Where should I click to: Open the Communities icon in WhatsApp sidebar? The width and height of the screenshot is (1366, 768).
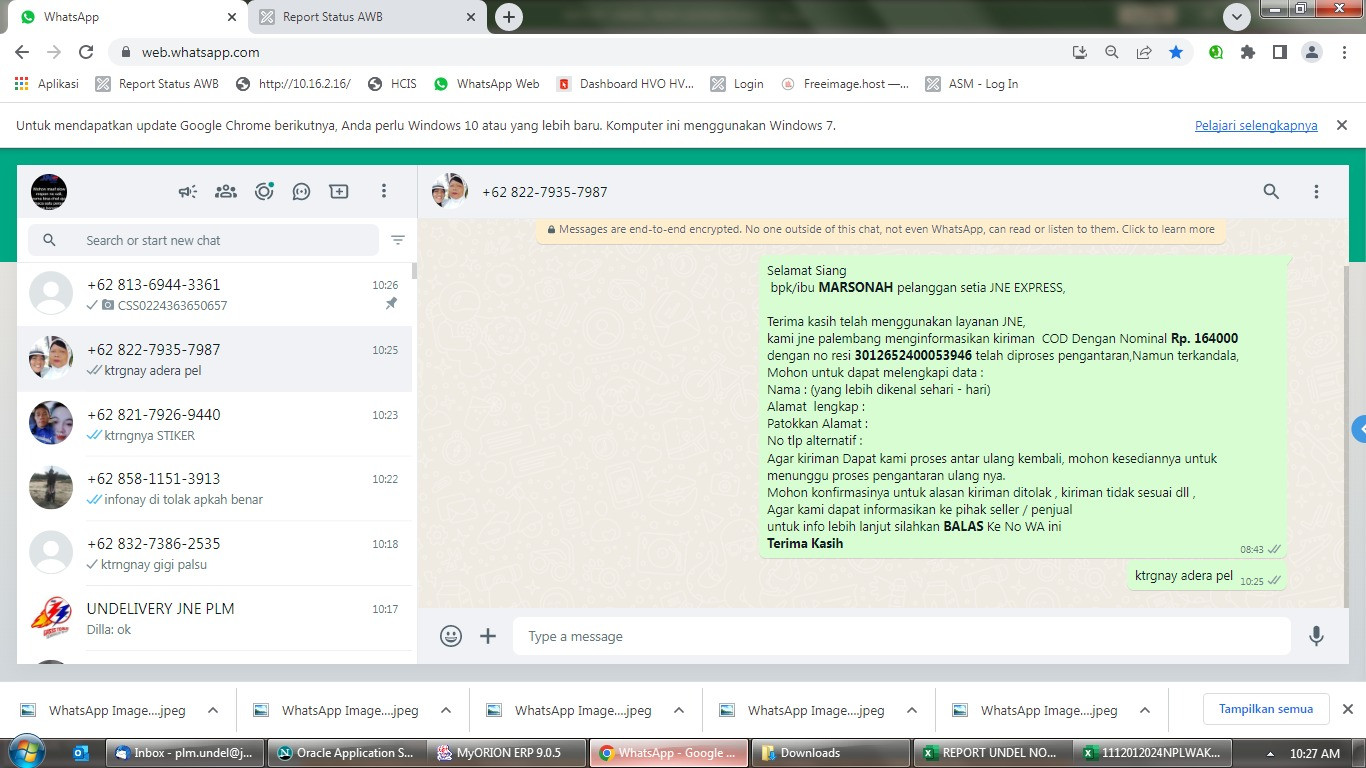click(226, 191)
